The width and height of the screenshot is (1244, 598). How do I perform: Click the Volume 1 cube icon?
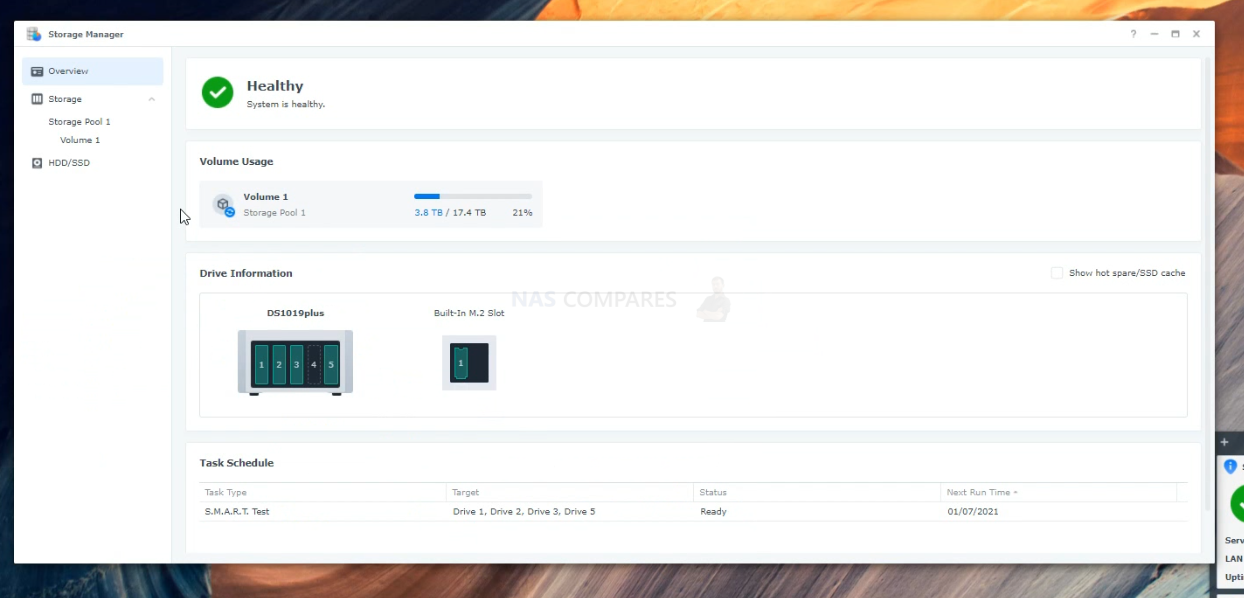pyautogui.click(x=223, y=205)
